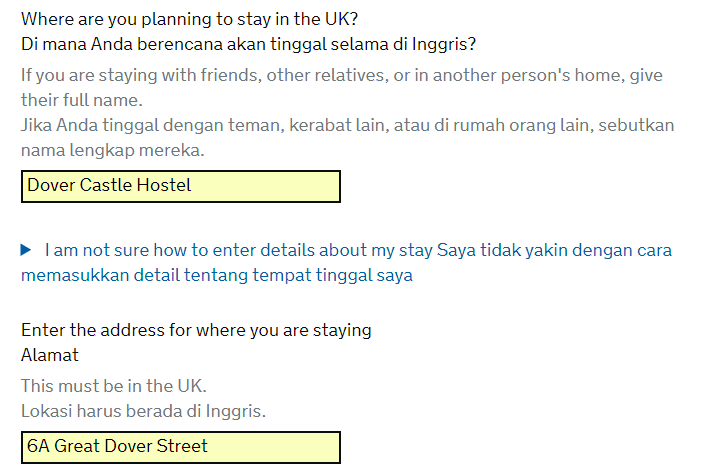Click 'Lokasi harus berada di Inggris.' hint text
The width and height of the screenshot is (719, 474).
(143, 411)
